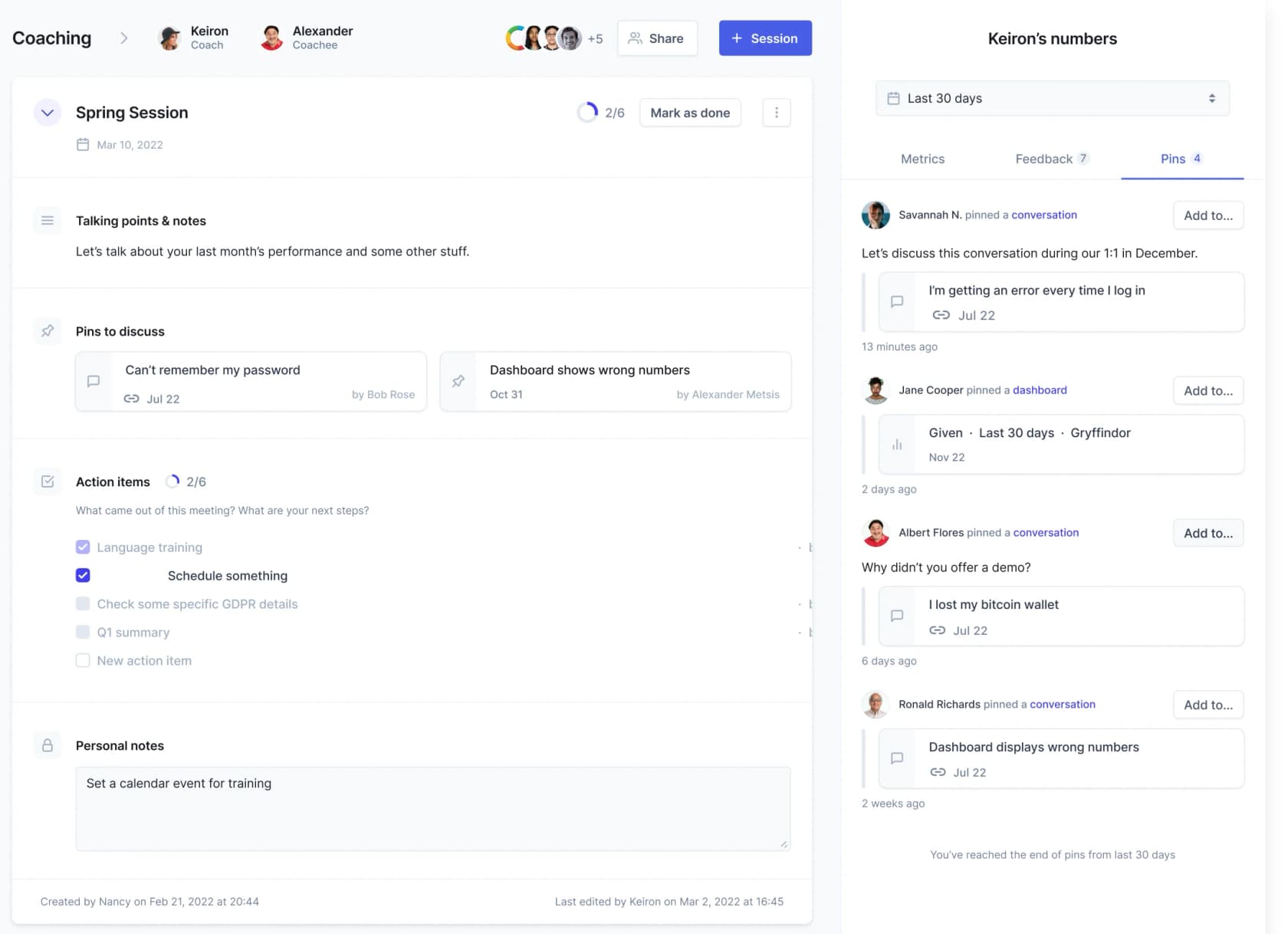The image size is (1288, 934).
Task: Click the Action items checklist icon
Action: tap(48, 482)
